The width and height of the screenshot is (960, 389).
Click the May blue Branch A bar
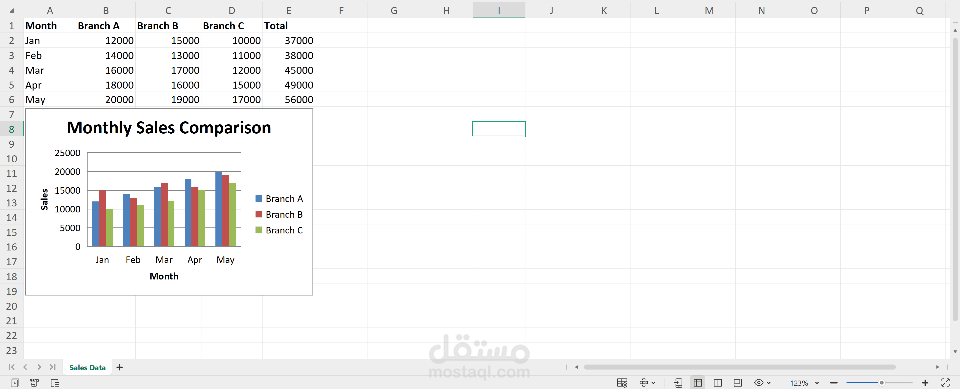tap(219, 209)
